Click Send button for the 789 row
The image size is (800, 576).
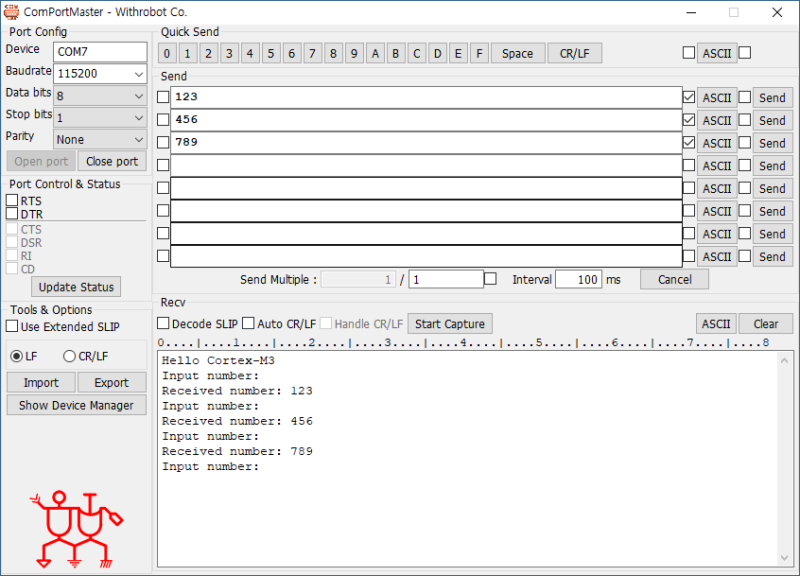(772, 143)
